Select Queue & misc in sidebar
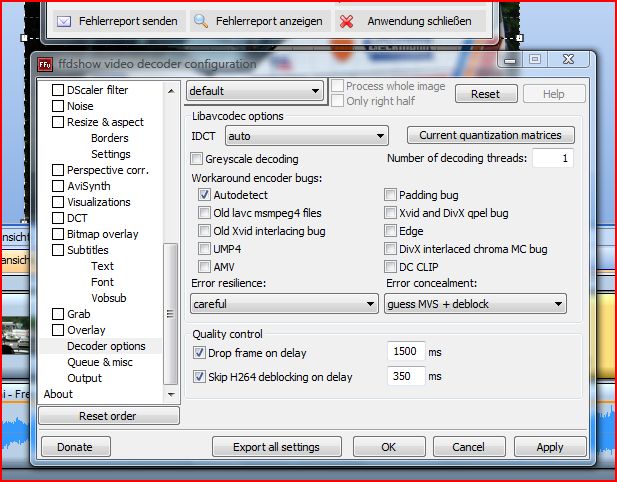617x482 pixels. coord(99,362)
